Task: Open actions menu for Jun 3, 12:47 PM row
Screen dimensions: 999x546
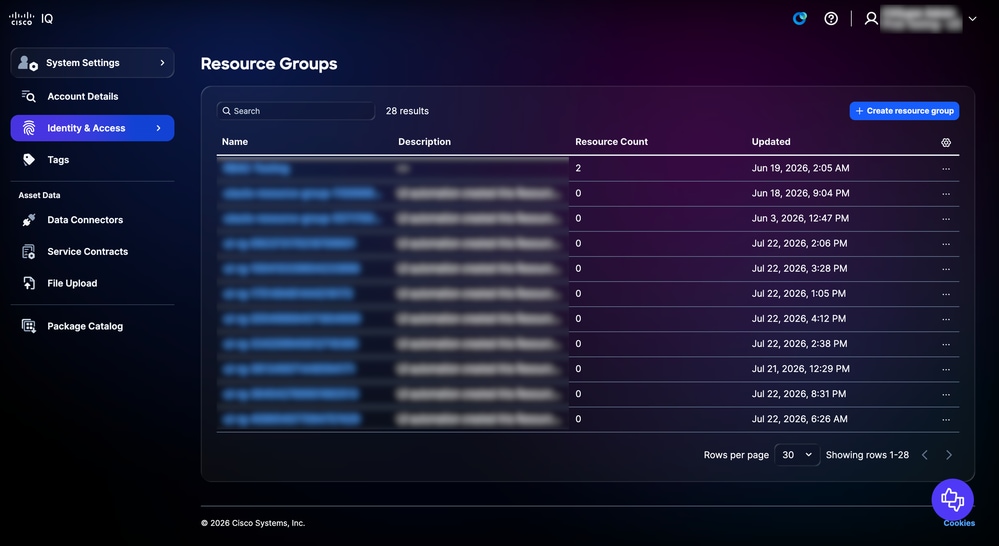Action: 946,219
